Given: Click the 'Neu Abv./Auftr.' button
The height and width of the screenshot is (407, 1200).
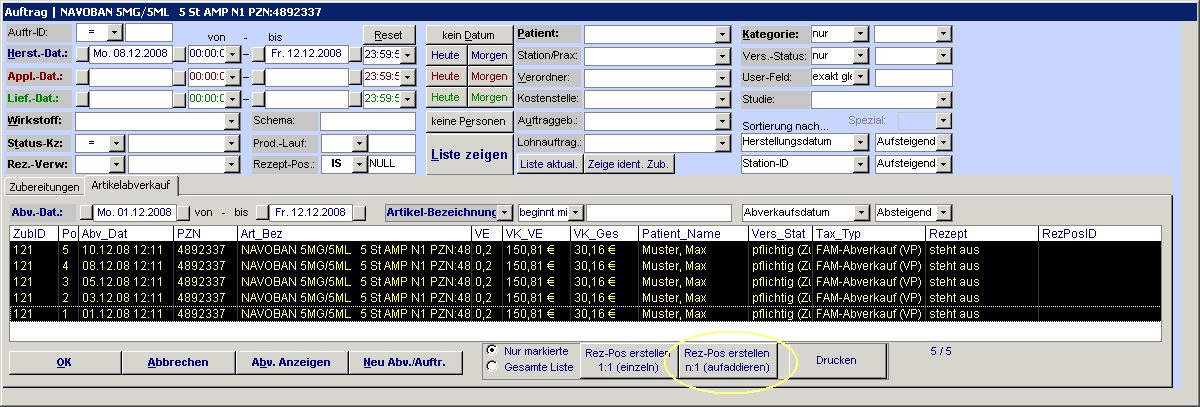Looking at the screenshot, I should [x=405, y=362].
